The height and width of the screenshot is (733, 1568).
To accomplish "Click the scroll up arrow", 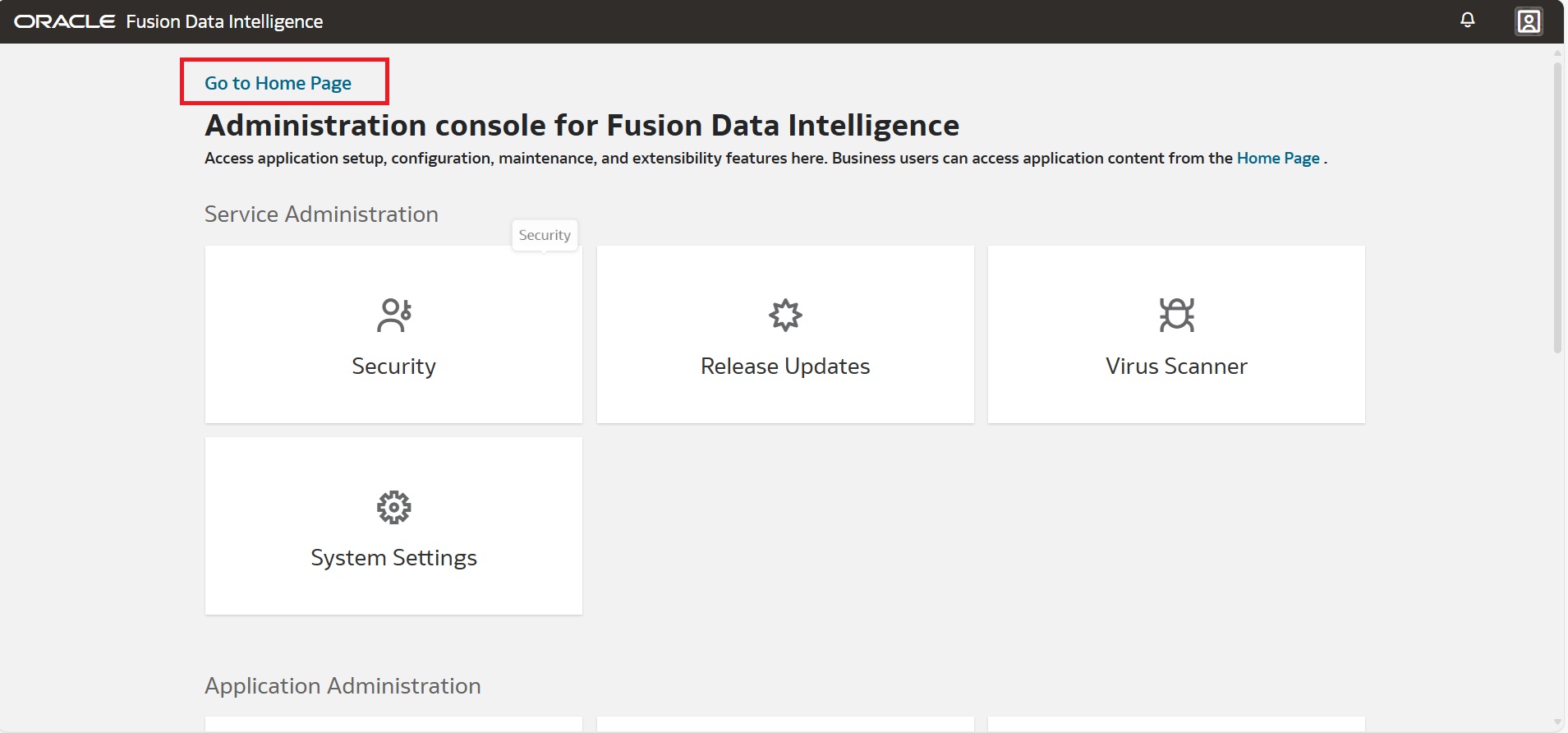I will pos(1557,53).
